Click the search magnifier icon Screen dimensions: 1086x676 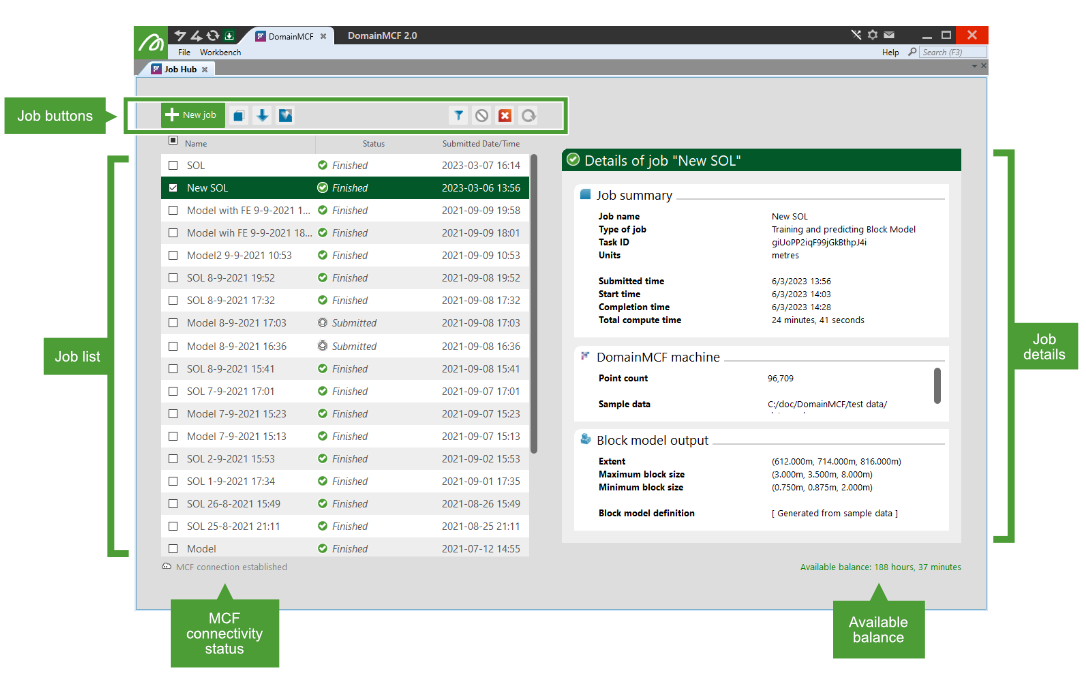tap(912, 52)
